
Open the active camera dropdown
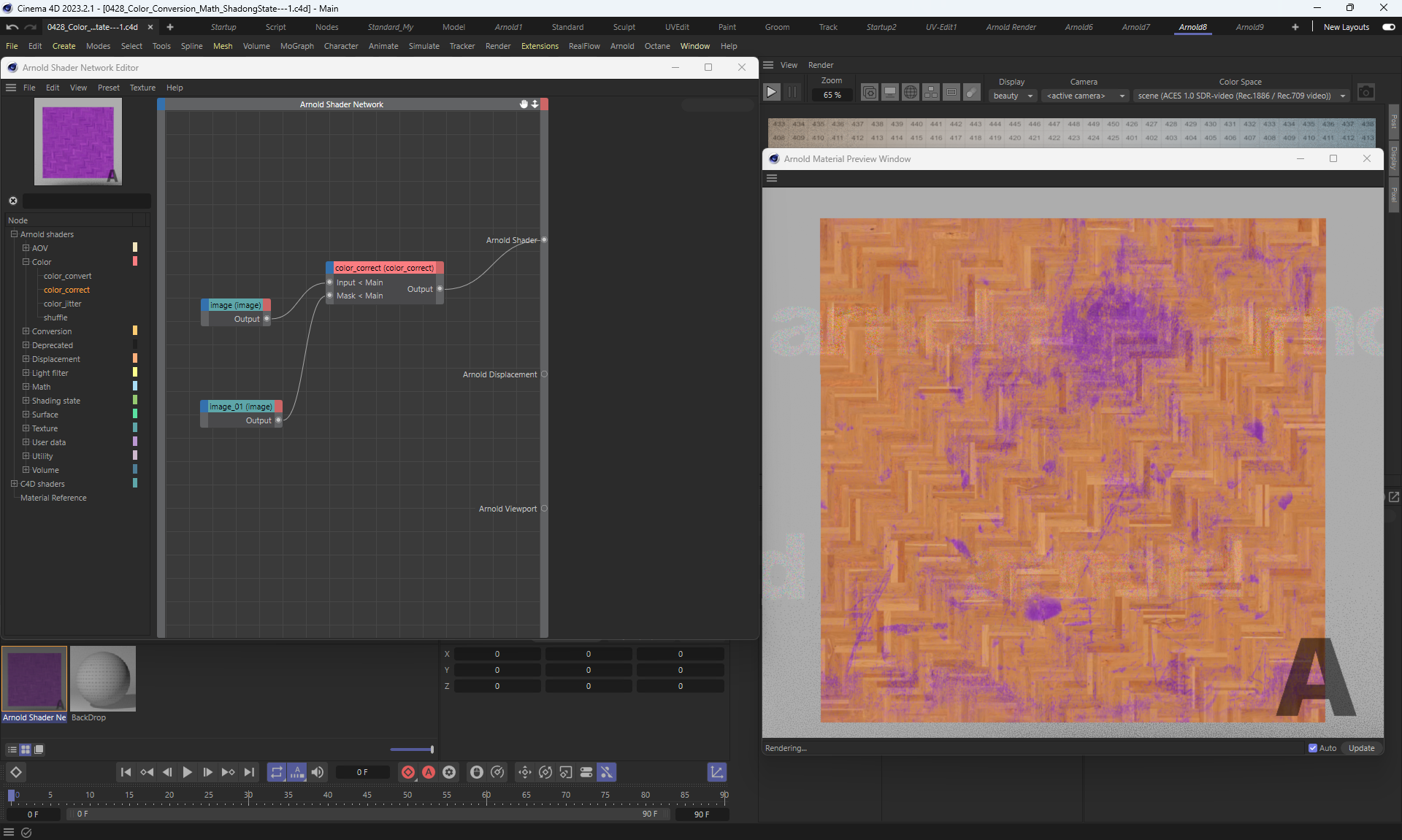[1085, 96]
